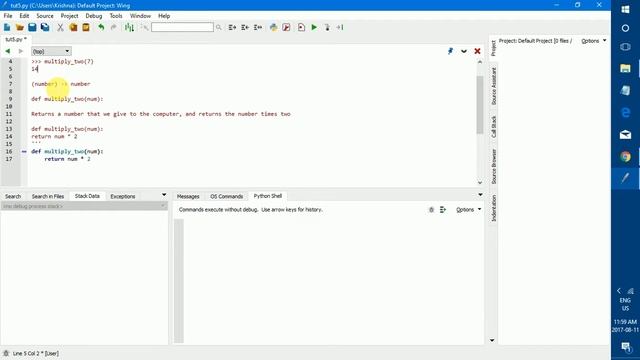The height and width of the screenshot is (360, 640).
Task: Open the editor chevron menu
Action: pos(464,51)
